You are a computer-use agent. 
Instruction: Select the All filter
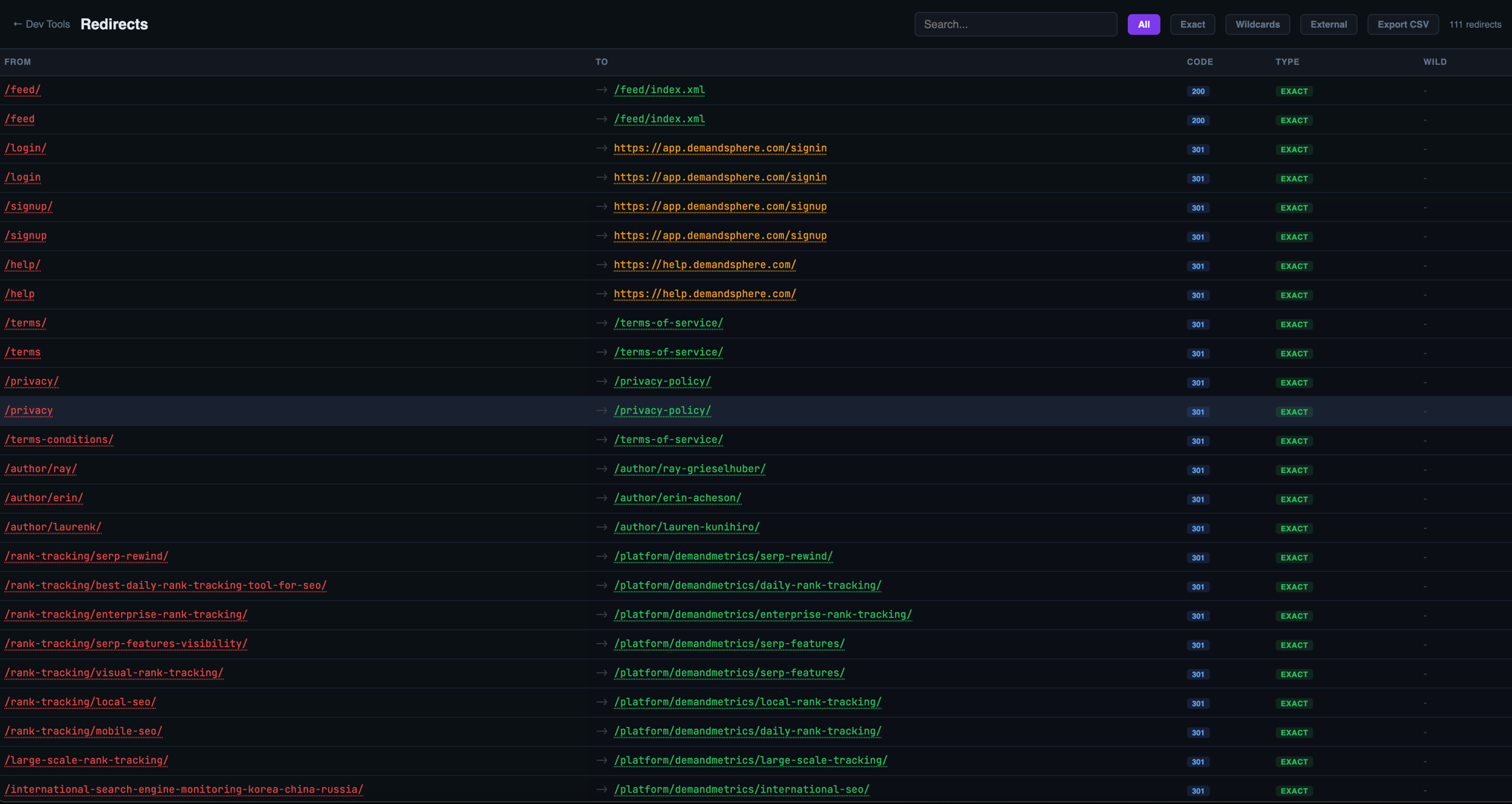point(1143,24)
